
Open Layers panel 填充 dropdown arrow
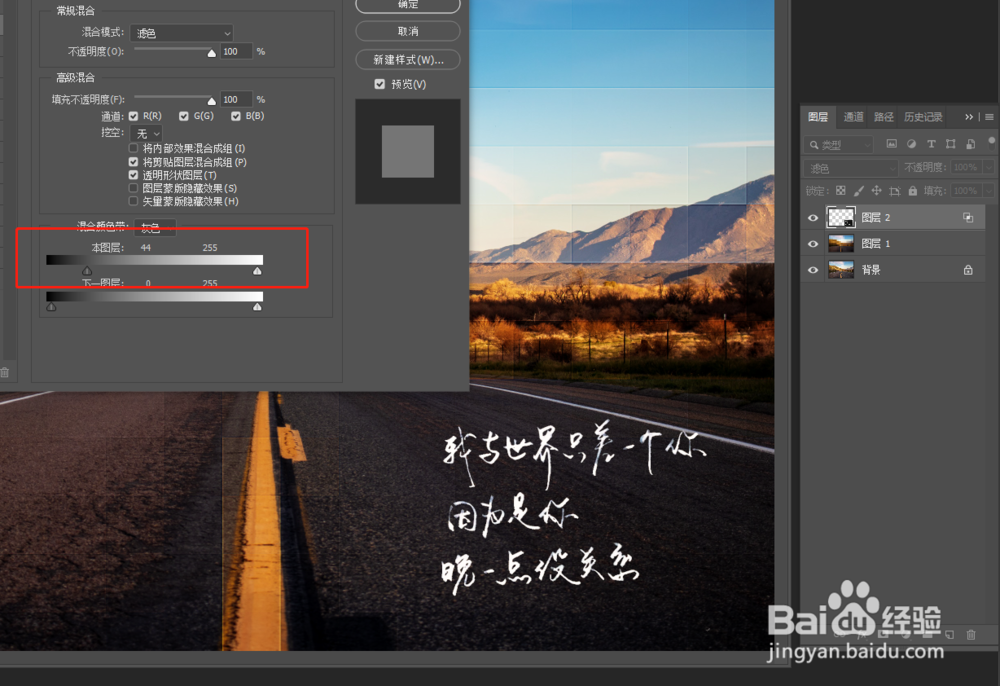click(x=989, y=191)
